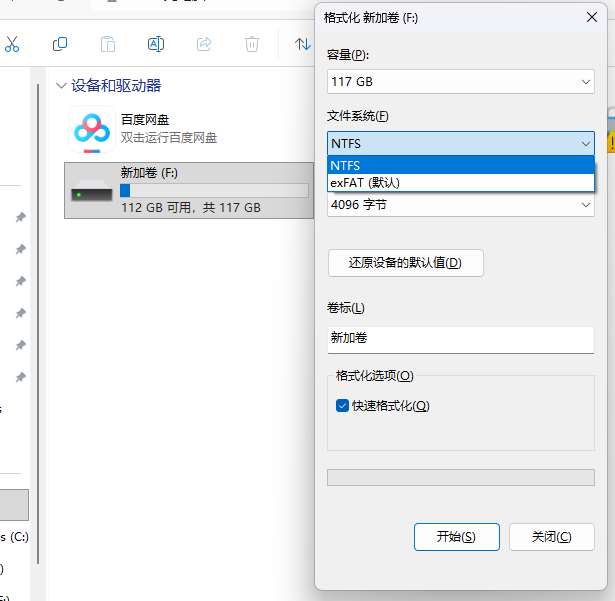This screenshot has width=615, height=601.
Task: Click the Paste clipboard icon
Action: click(x=108, y=44)
